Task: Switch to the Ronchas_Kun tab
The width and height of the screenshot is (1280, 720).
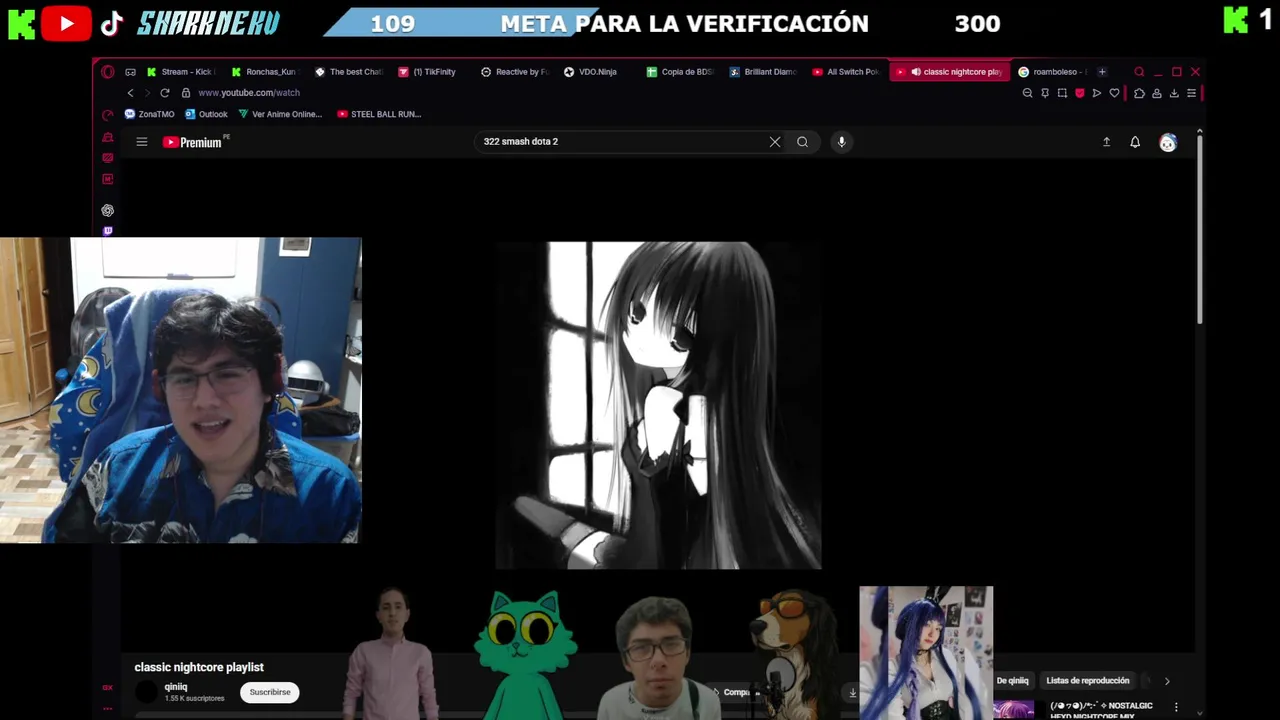Action: pos(264,72)
